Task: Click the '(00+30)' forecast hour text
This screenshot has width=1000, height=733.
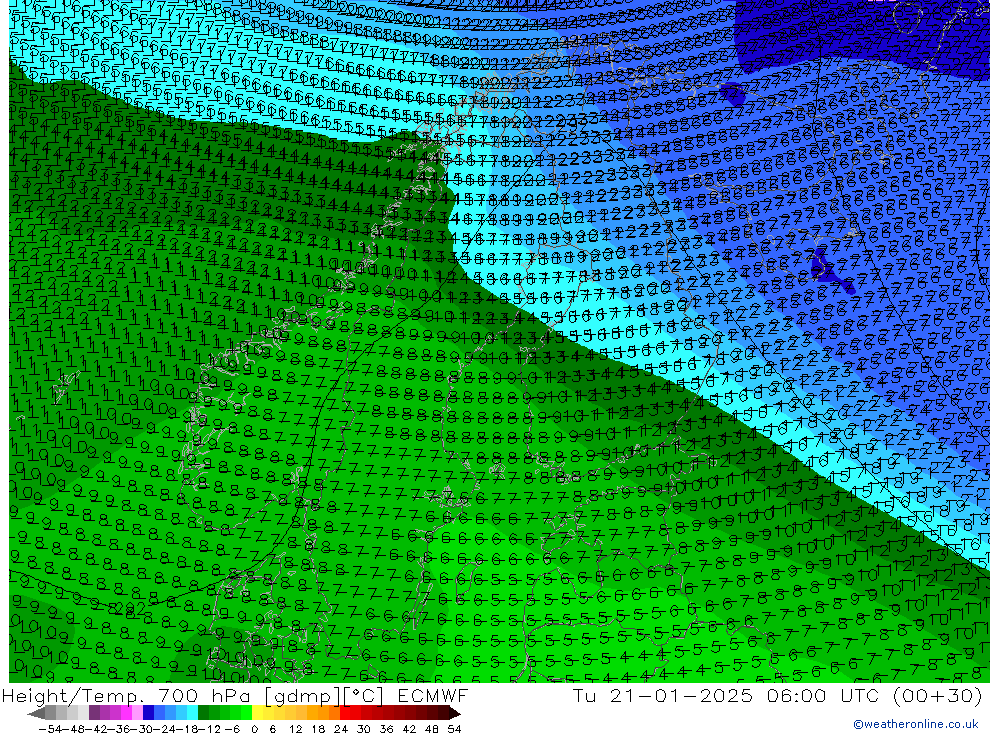Action: 938,695
